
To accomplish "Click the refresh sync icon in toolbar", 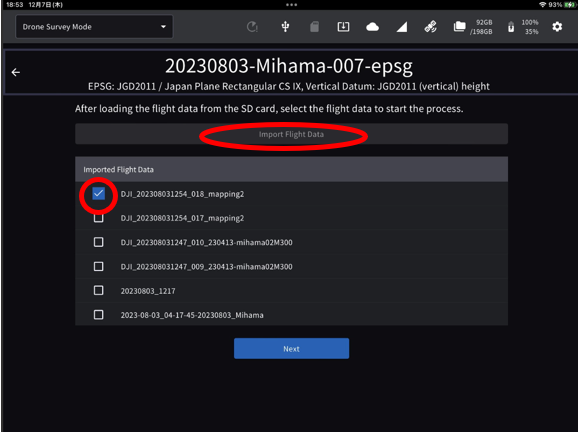I will (x=252, y=27).
